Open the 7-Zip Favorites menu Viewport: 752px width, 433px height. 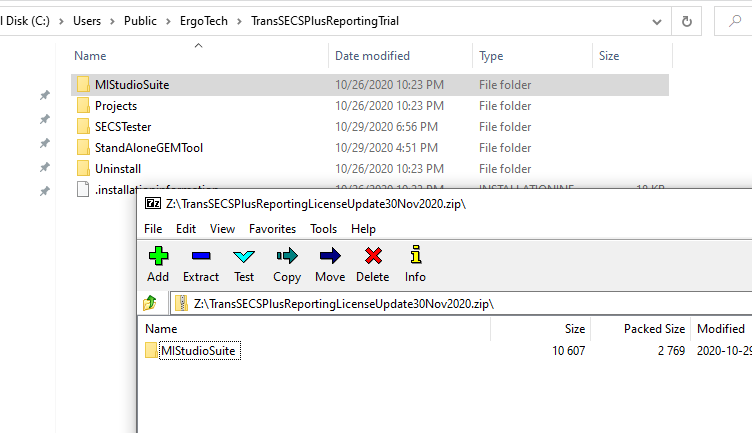coord(272,229)
